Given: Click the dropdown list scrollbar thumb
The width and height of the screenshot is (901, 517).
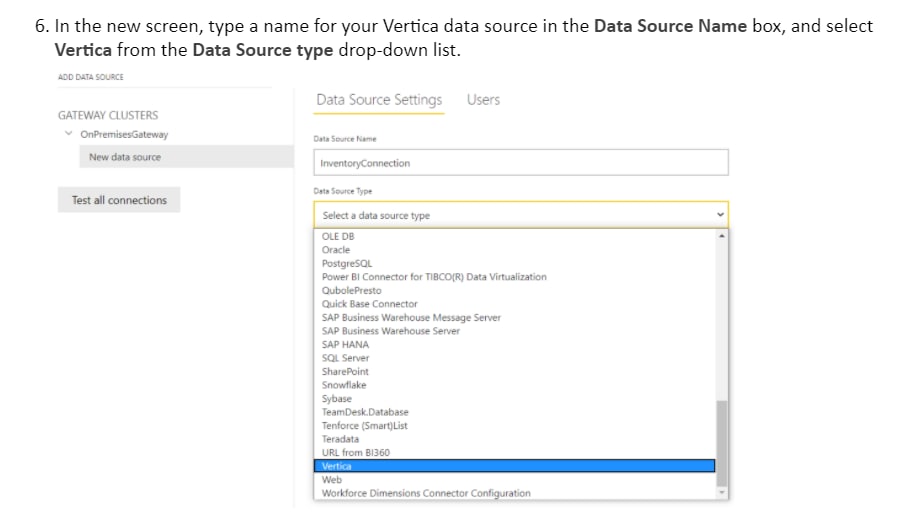Looking at the screenshot, I should tap(722, 443).
